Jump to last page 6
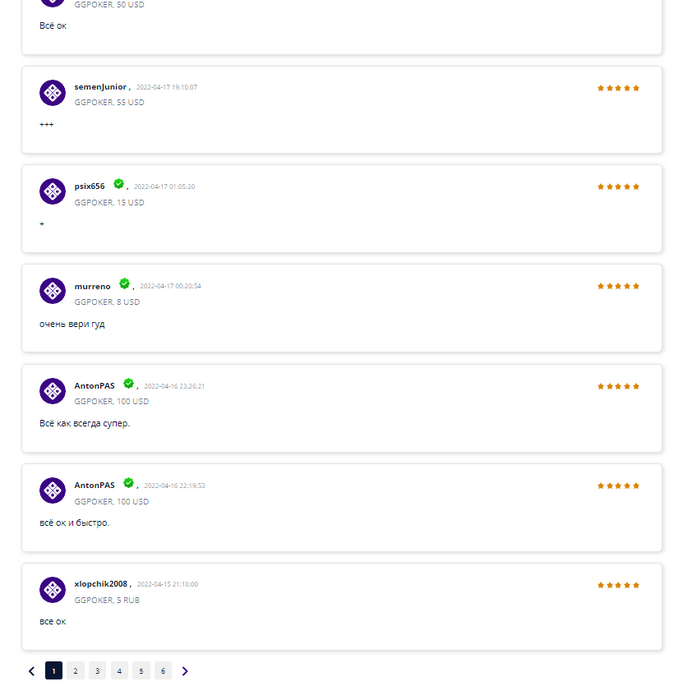Screen dimensions: 674x700 click(163, 671)
